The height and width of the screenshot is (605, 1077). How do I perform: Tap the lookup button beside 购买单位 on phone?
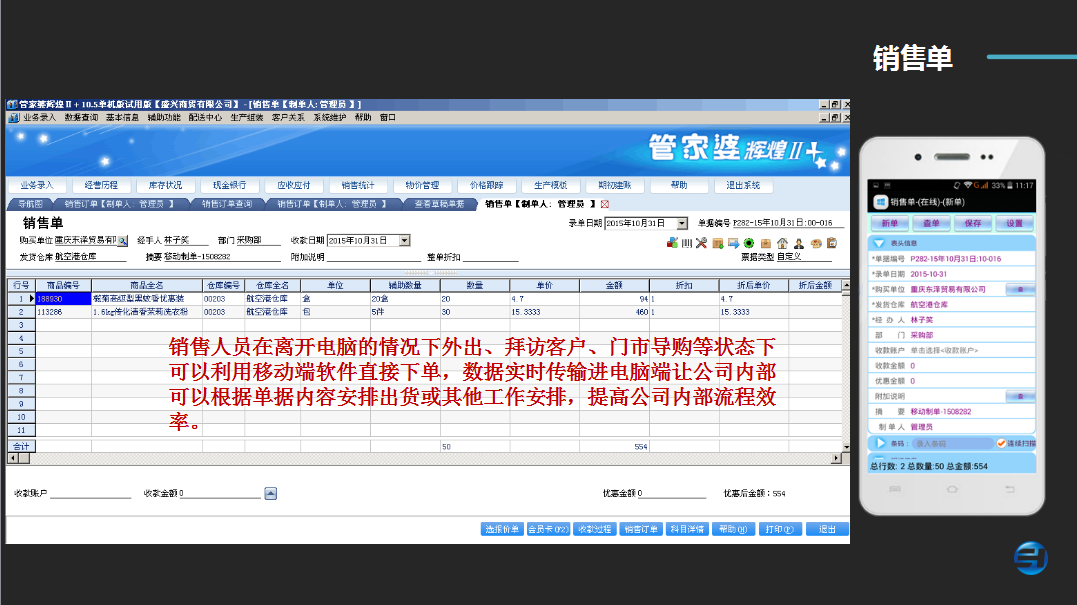[x=1020, y=289]
